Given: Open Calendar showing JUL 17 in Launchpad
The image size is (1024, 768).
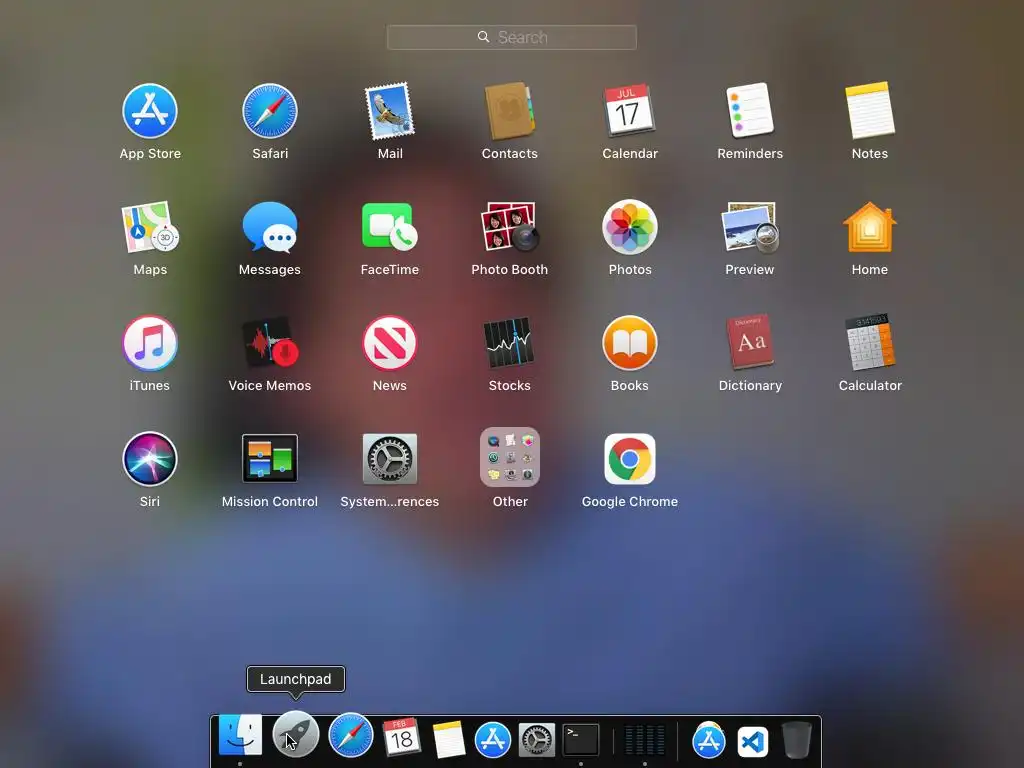Looking at the screenshot, I should [x=630, y=110].
